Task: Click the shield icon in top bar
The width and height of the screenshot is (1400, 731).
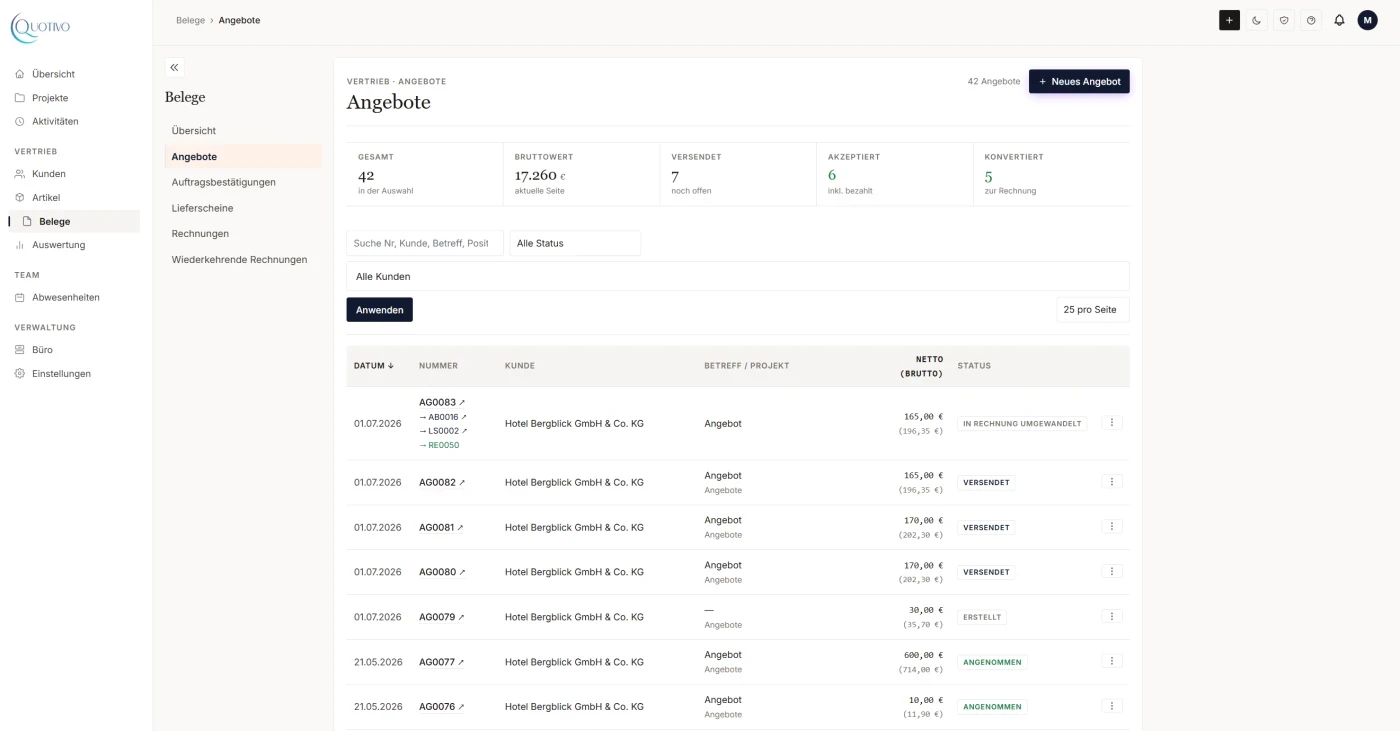Action: 1284,20
